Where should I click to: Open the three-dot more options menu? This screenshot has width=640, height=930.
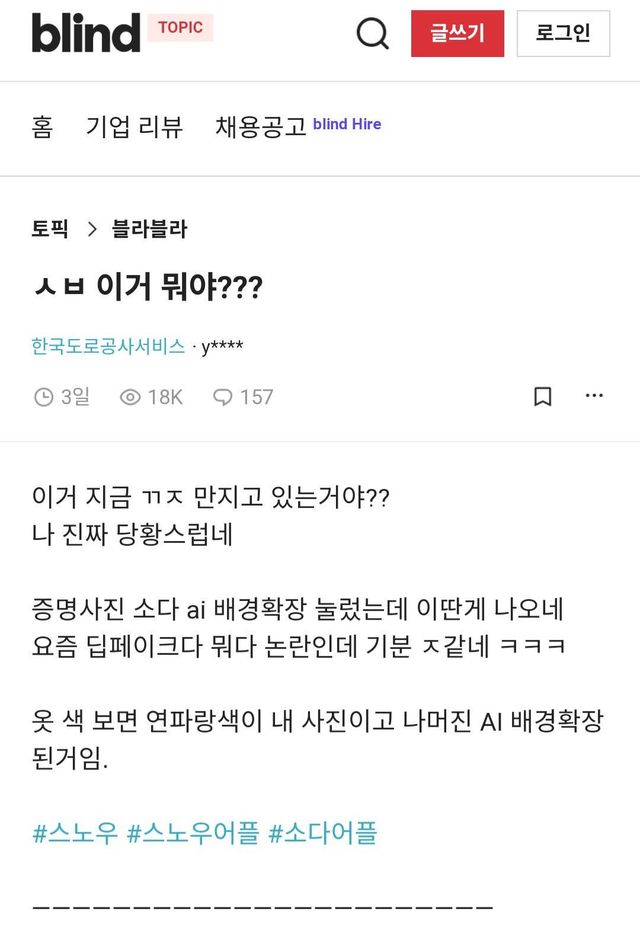[595, 396]
